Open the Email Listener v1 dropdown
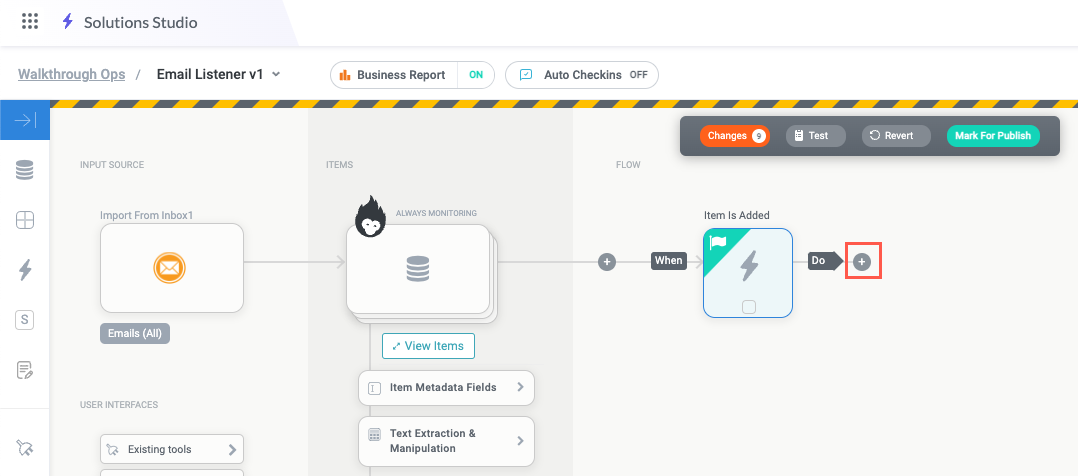 pos(276,74)
